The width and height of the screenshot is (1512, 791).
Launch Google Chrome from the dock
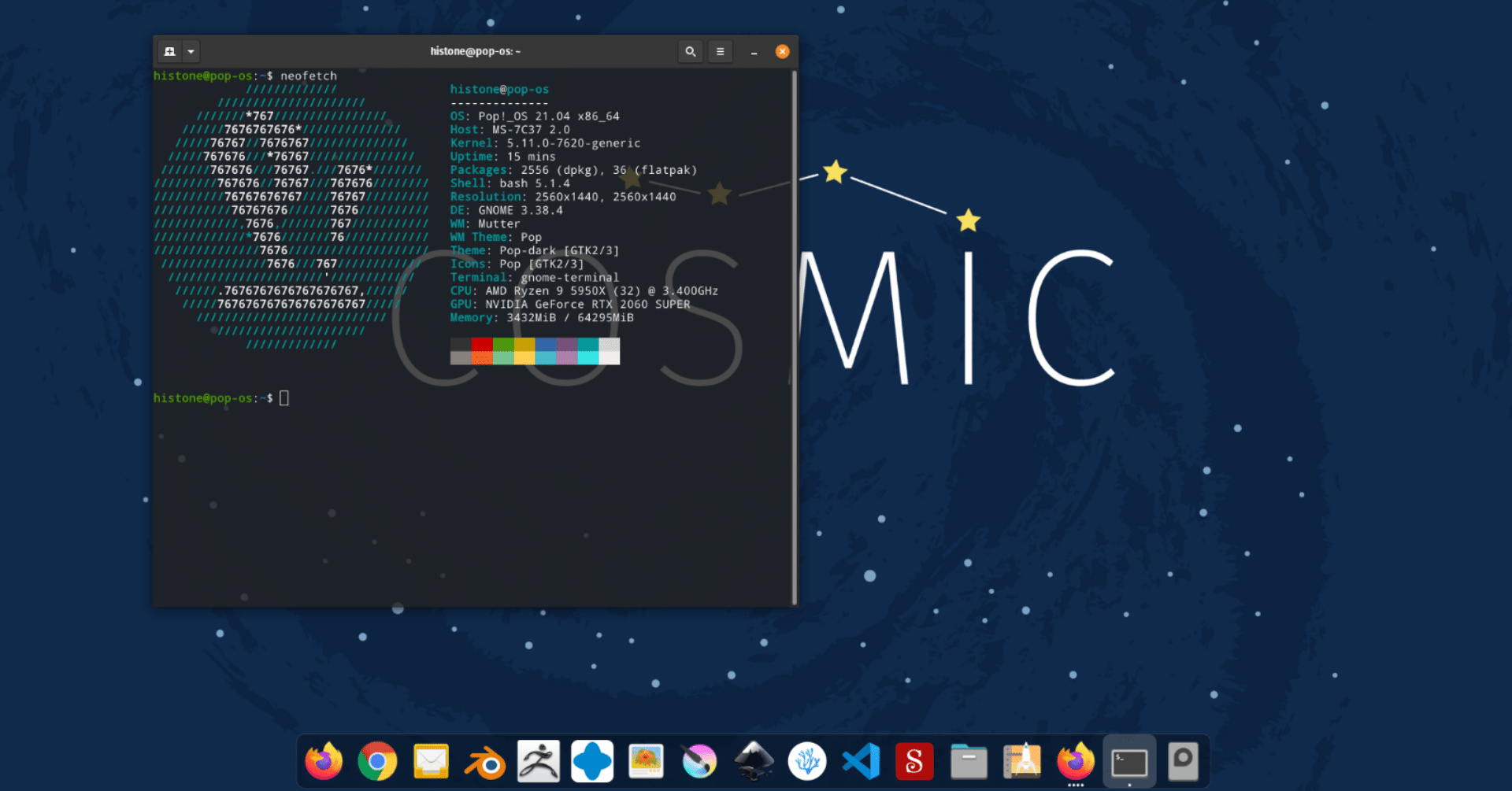coord(377,761)
